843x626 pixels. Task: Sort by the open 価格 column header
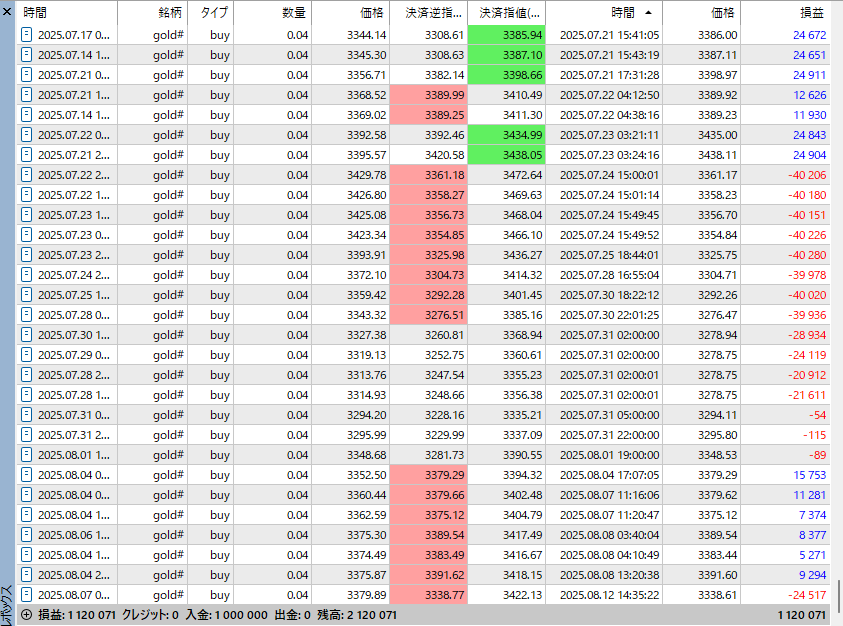pos(351,12)
